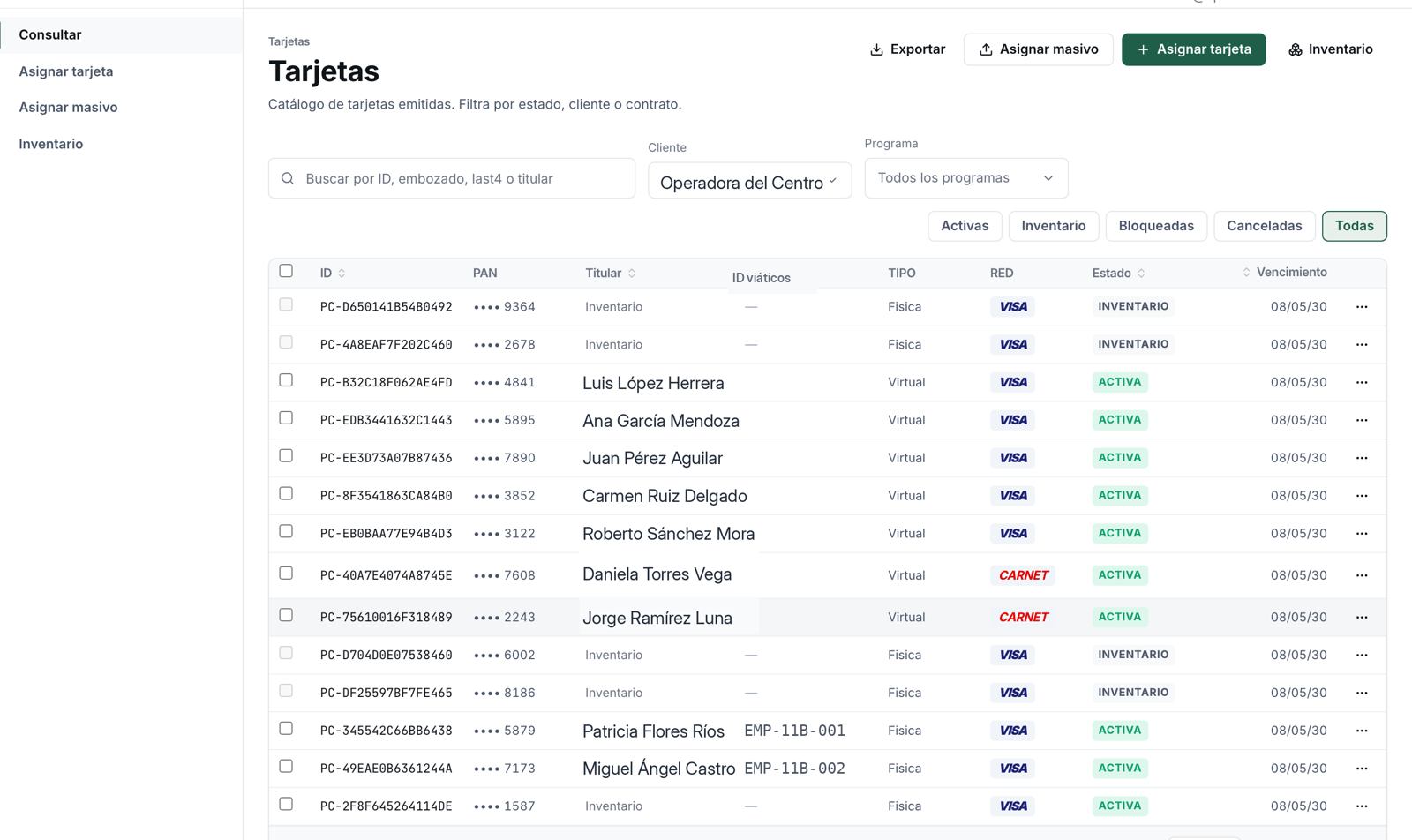Click the ID column sort arrows
Image resolution: width=1412 pixels, height=840 pixels.
coord(342,274)
